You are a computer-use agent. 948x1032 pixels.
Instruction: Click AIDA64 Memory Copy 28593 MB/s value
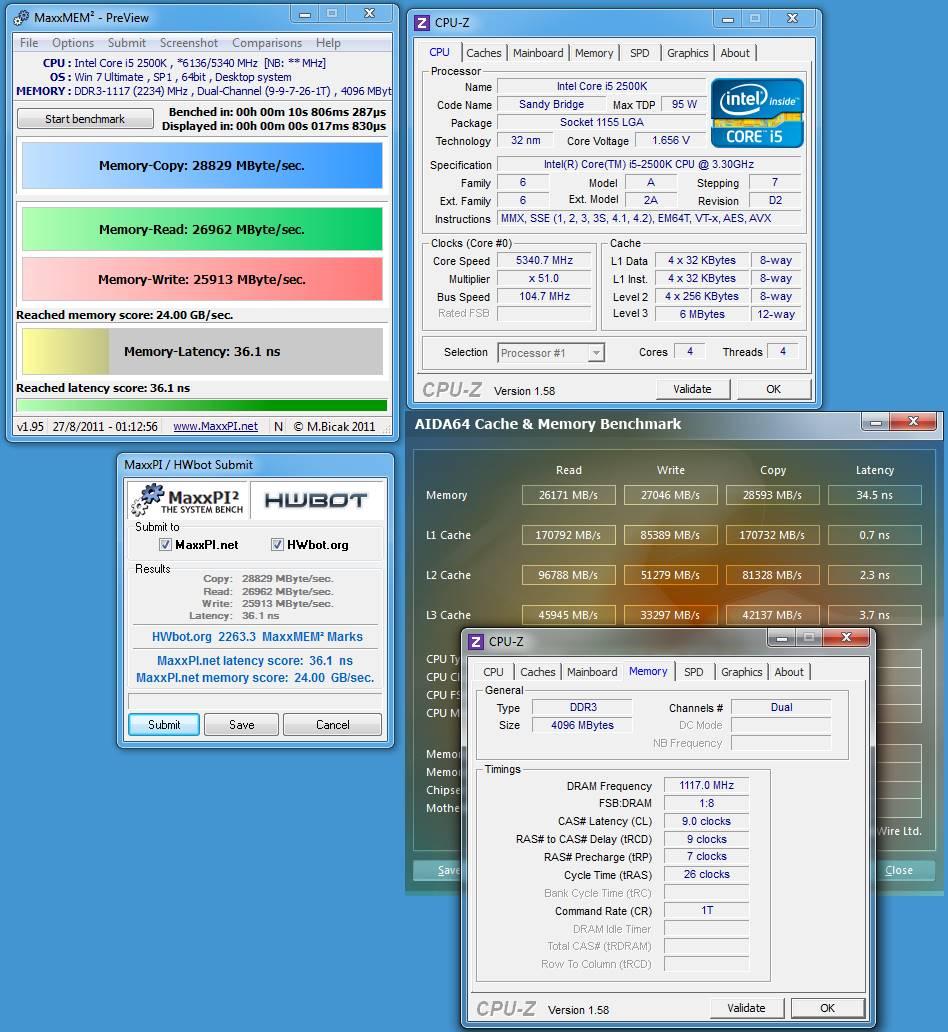coord(773,495)
